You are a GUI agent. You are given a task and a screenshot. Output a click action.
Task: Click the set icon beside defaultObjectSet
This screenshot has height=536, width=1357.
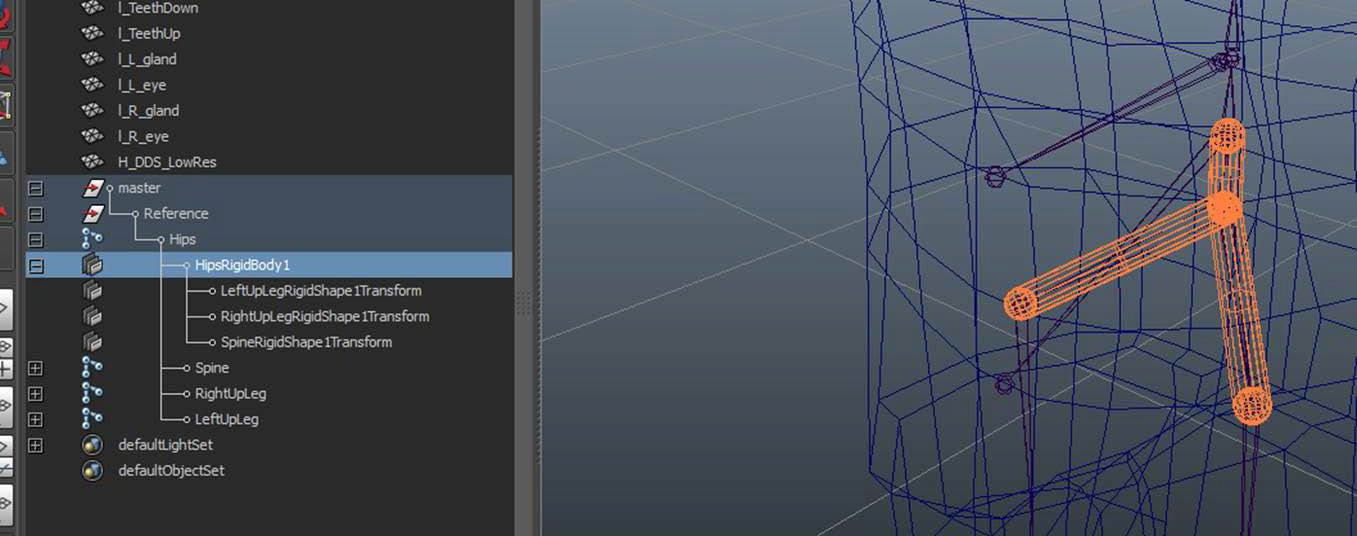pyautogui.click(x=92, y=471)
